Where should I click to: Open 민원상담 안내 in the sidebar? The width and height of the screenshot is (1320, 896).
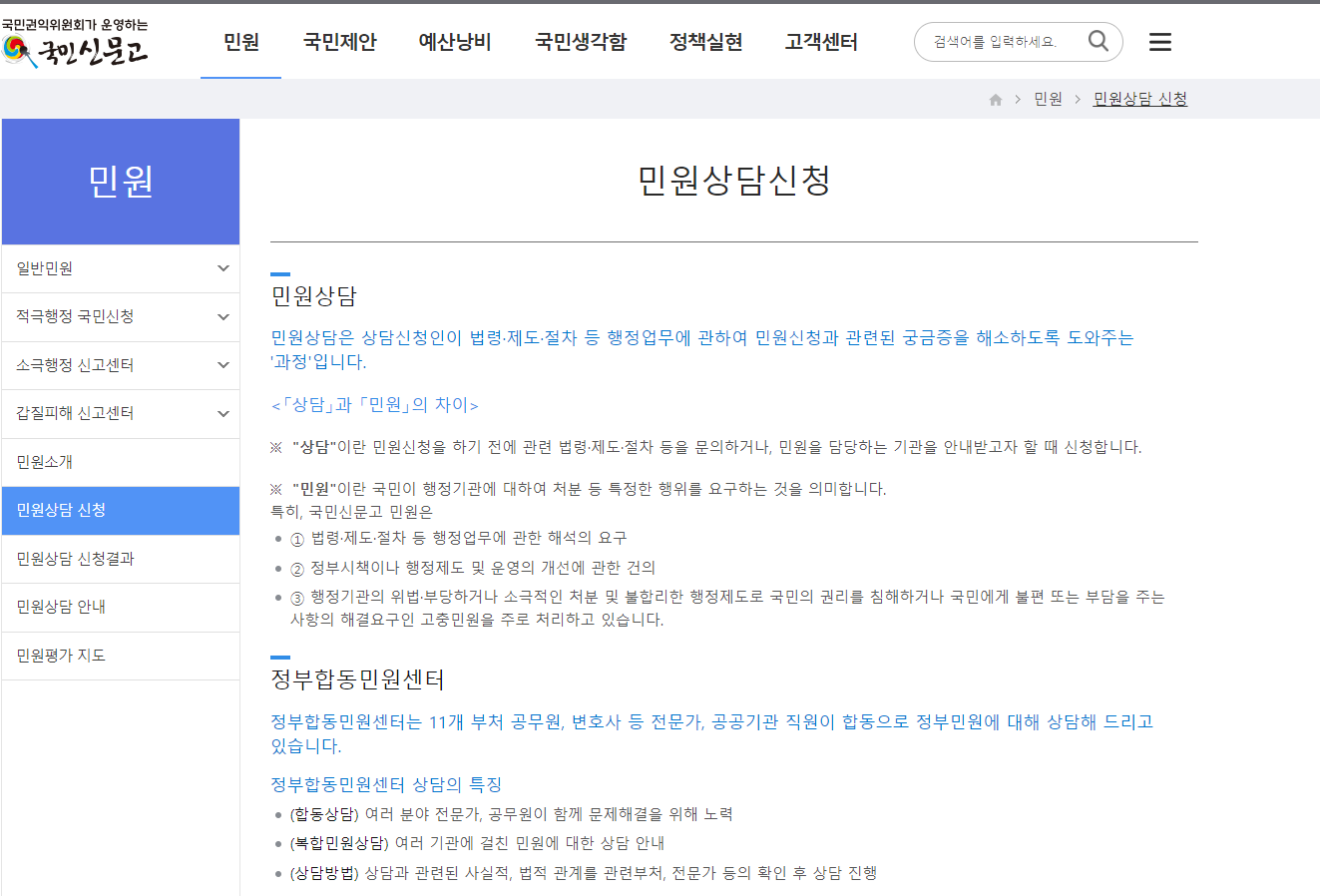click(x=120, y=607)
